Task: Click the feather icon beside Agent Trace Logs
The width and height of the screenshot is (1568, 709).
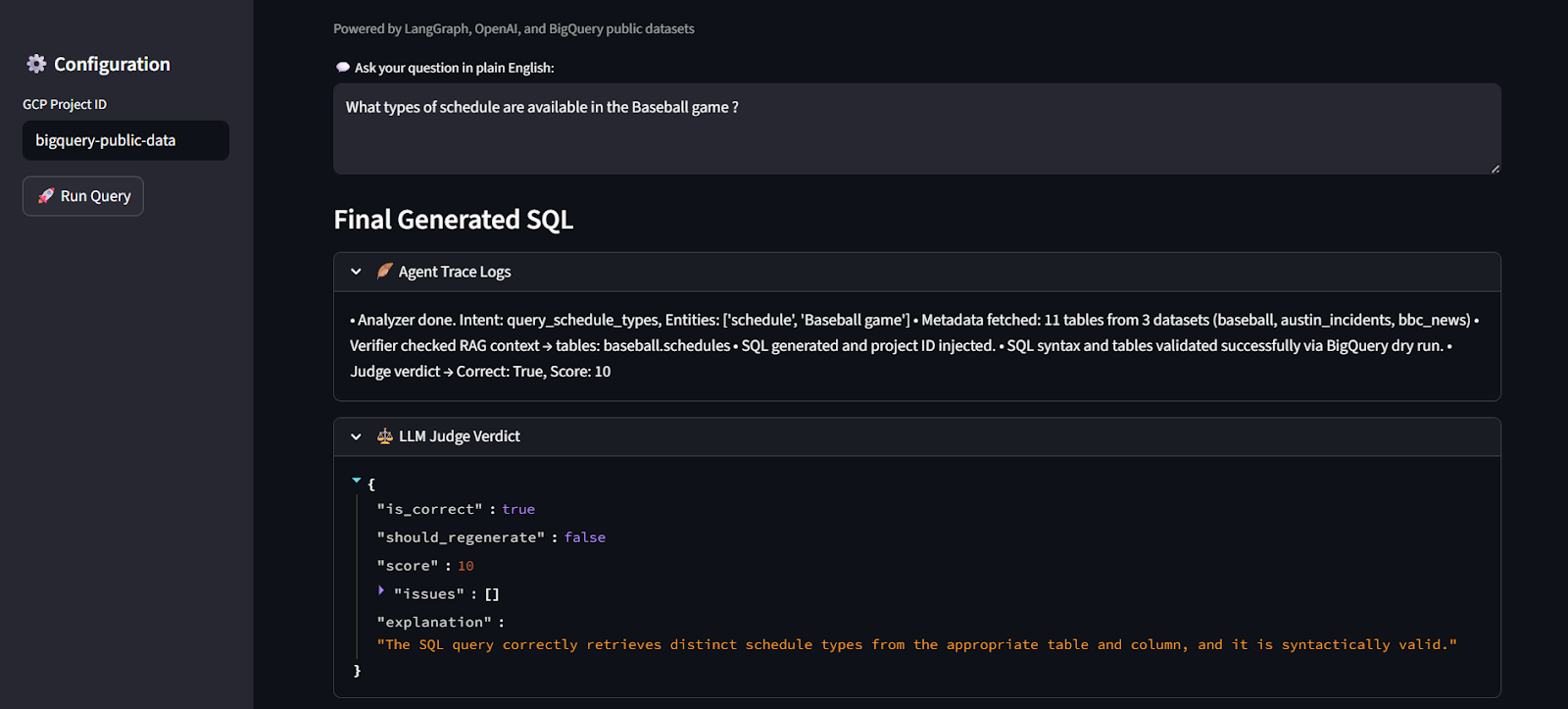Action: click(385, 271)
